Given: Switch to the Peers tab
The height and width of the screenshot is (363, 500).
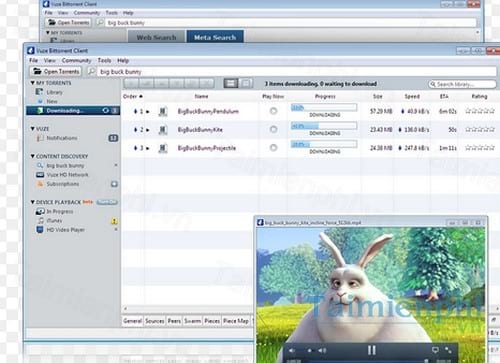Looking at the screenshot, I should coord(174,321).
